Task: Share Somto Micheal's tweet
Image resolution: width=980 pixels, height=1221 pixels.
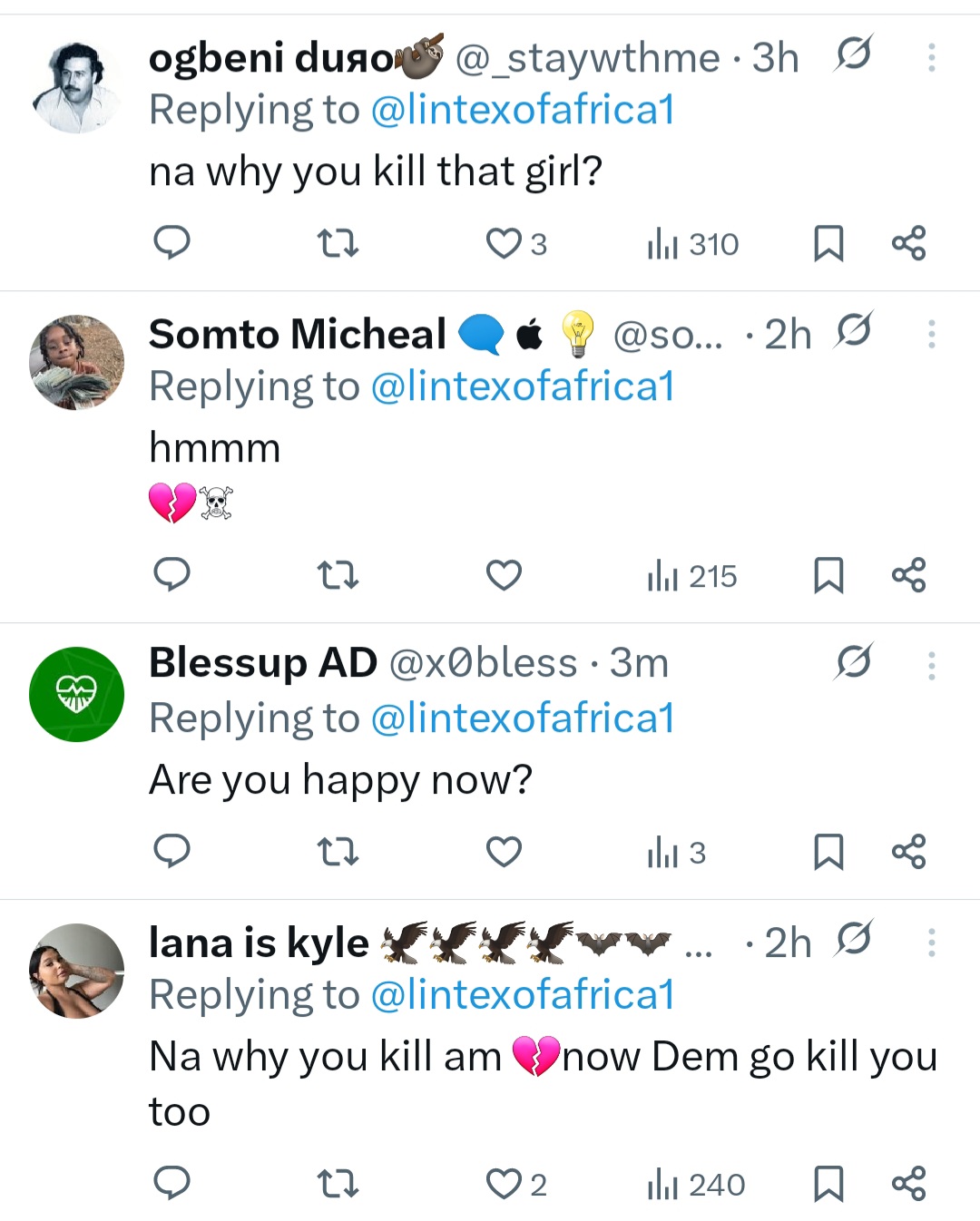Action: tap(908, 575)
